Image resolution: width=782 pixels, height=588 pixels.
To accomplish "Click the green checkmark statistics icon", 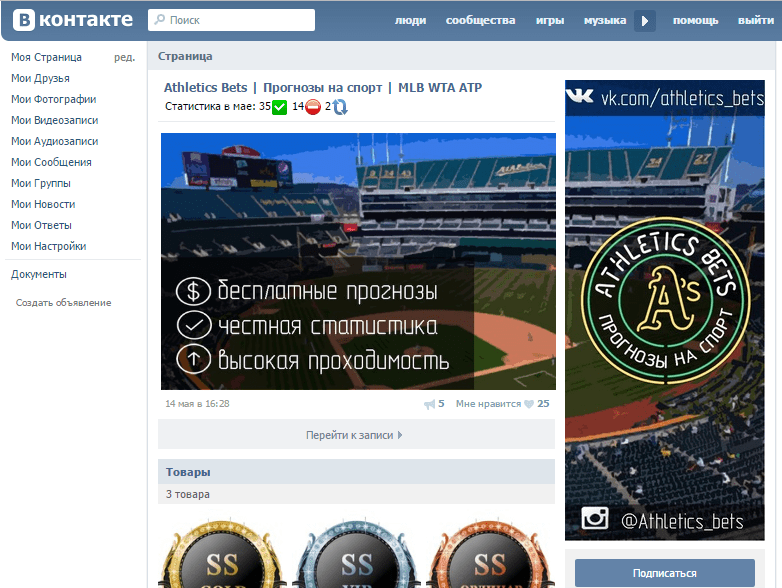I will (x=279, y=107).
